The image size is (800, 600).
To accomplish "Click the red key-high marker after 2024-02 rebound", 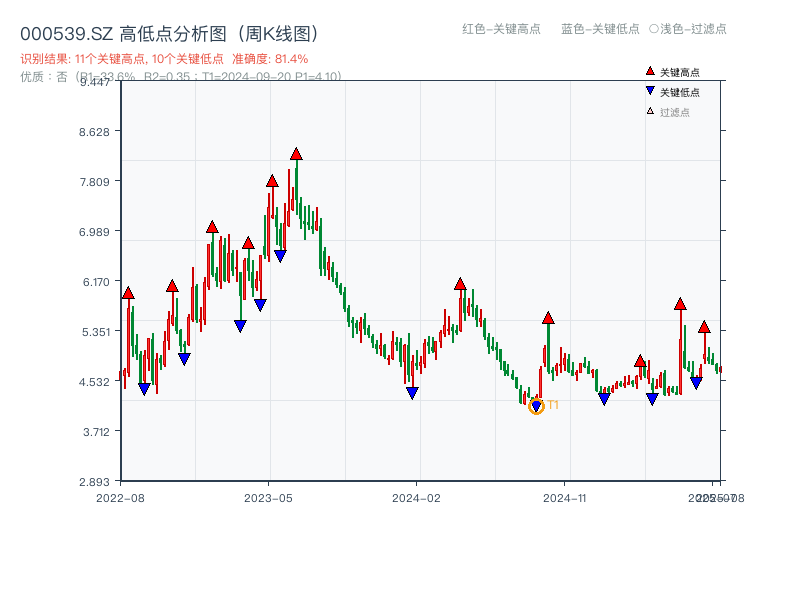I will pos(460,284).
